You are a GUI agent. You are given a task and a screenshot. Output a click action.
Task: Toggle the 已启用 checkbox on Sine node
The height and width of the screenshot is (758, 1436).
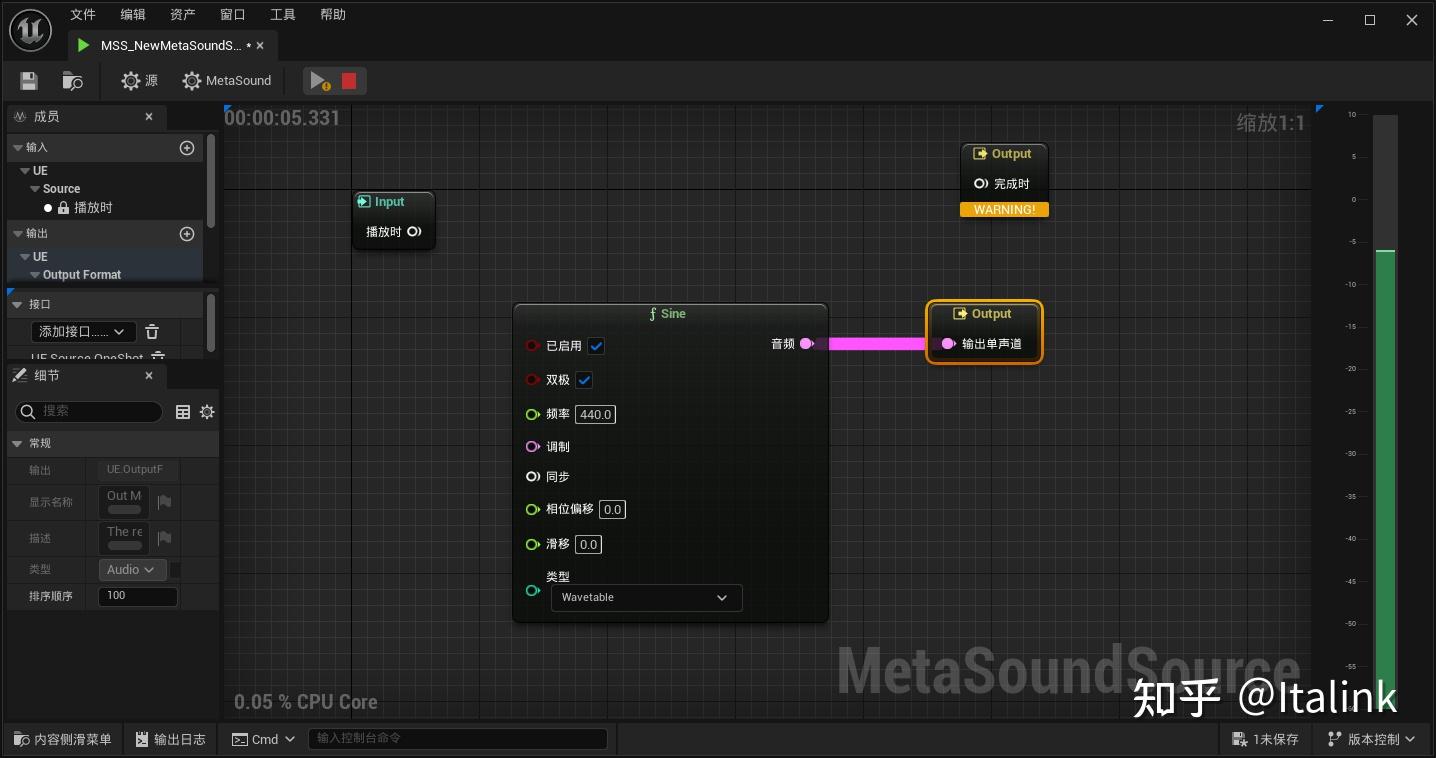coord(596,346)
